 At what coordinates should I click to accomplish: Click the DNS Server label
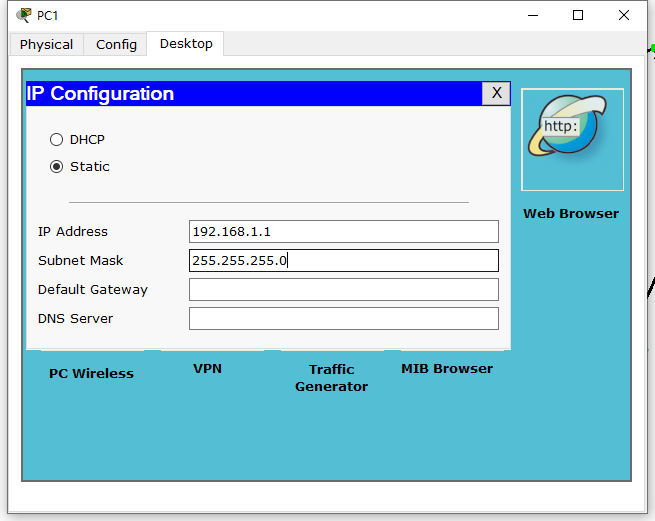(x=76, y=319)
